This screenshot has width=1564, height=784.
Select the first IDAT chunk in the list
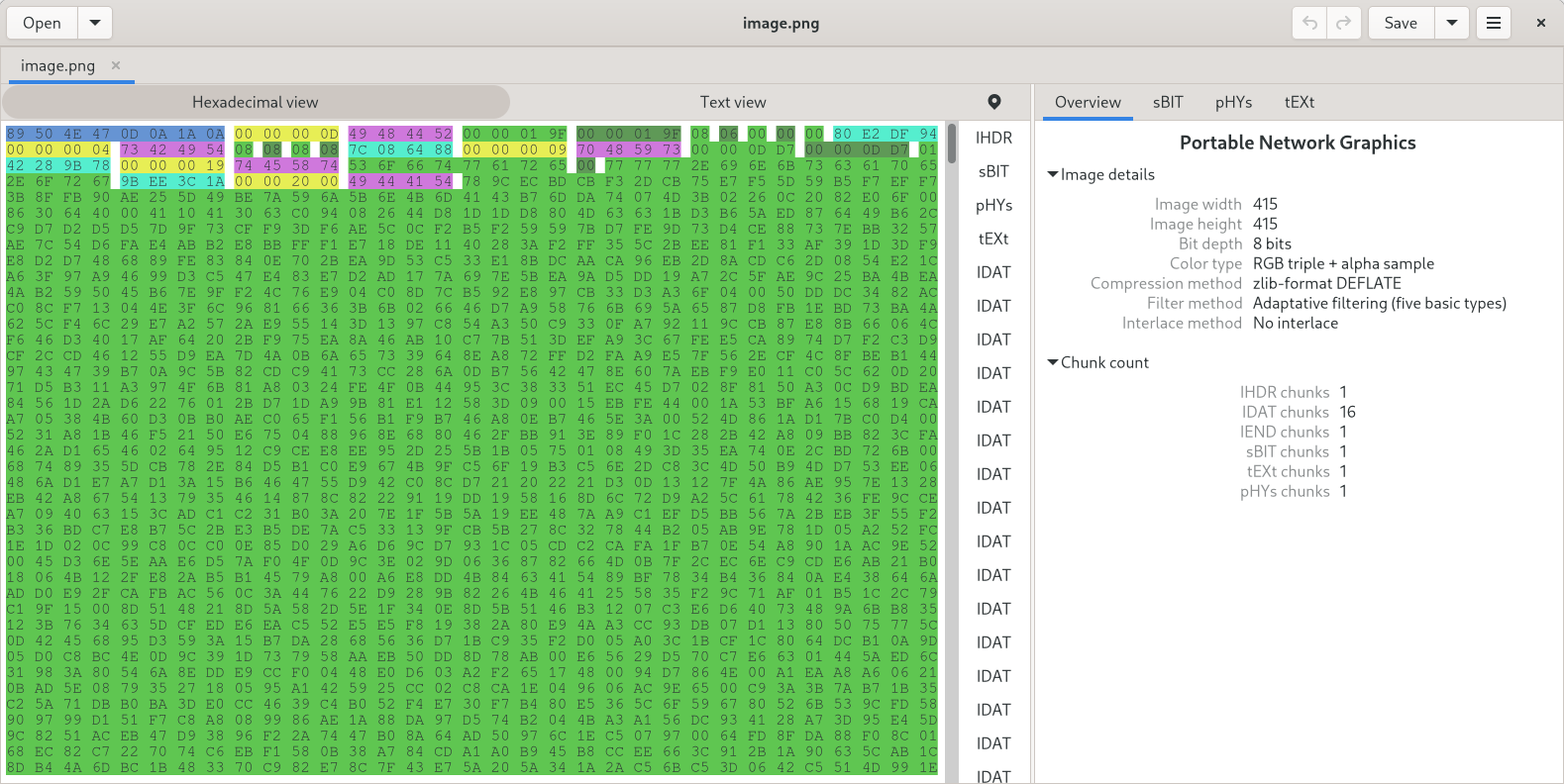click(993, 272)
